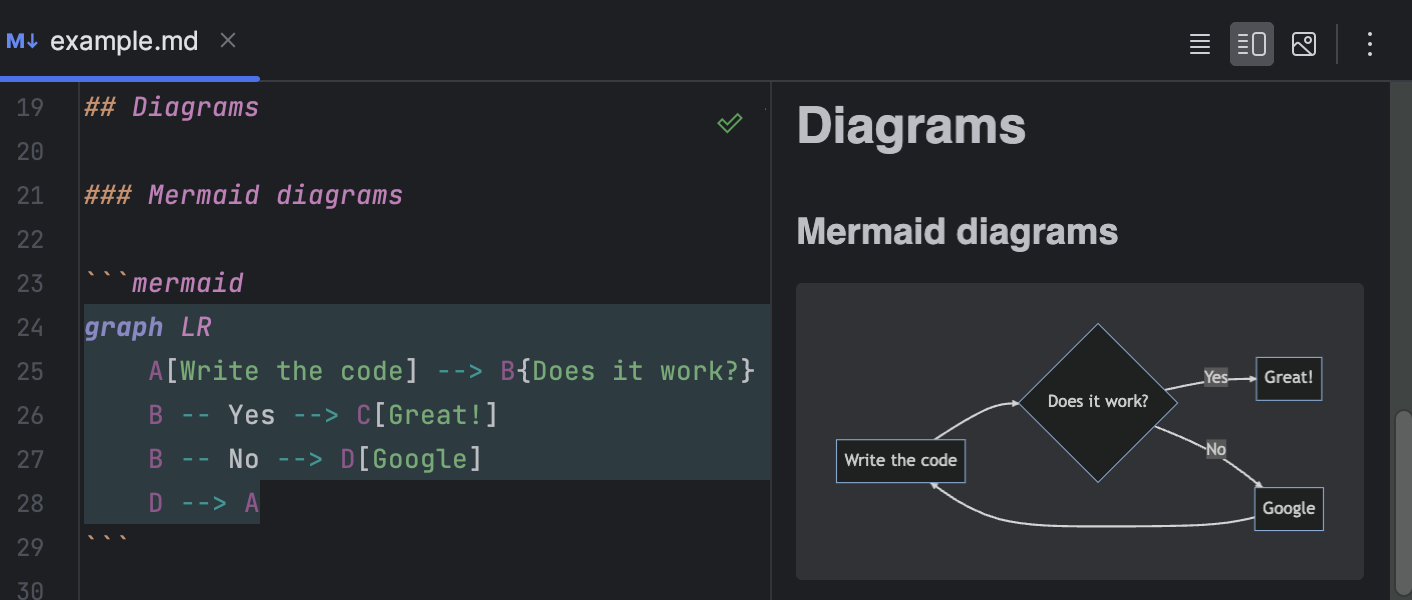Click the Write the code box

[900, 461]
